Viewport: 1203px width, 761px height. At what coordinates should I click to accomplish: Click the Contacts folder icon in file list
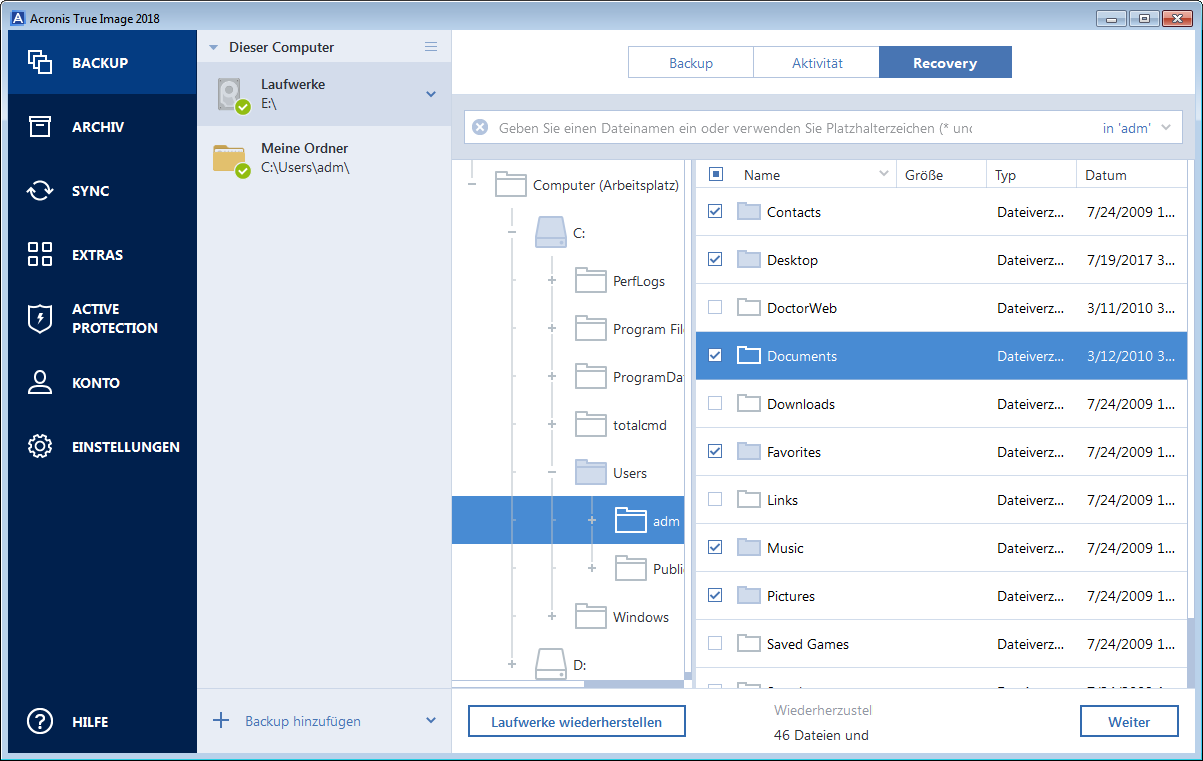click(749, 211)
